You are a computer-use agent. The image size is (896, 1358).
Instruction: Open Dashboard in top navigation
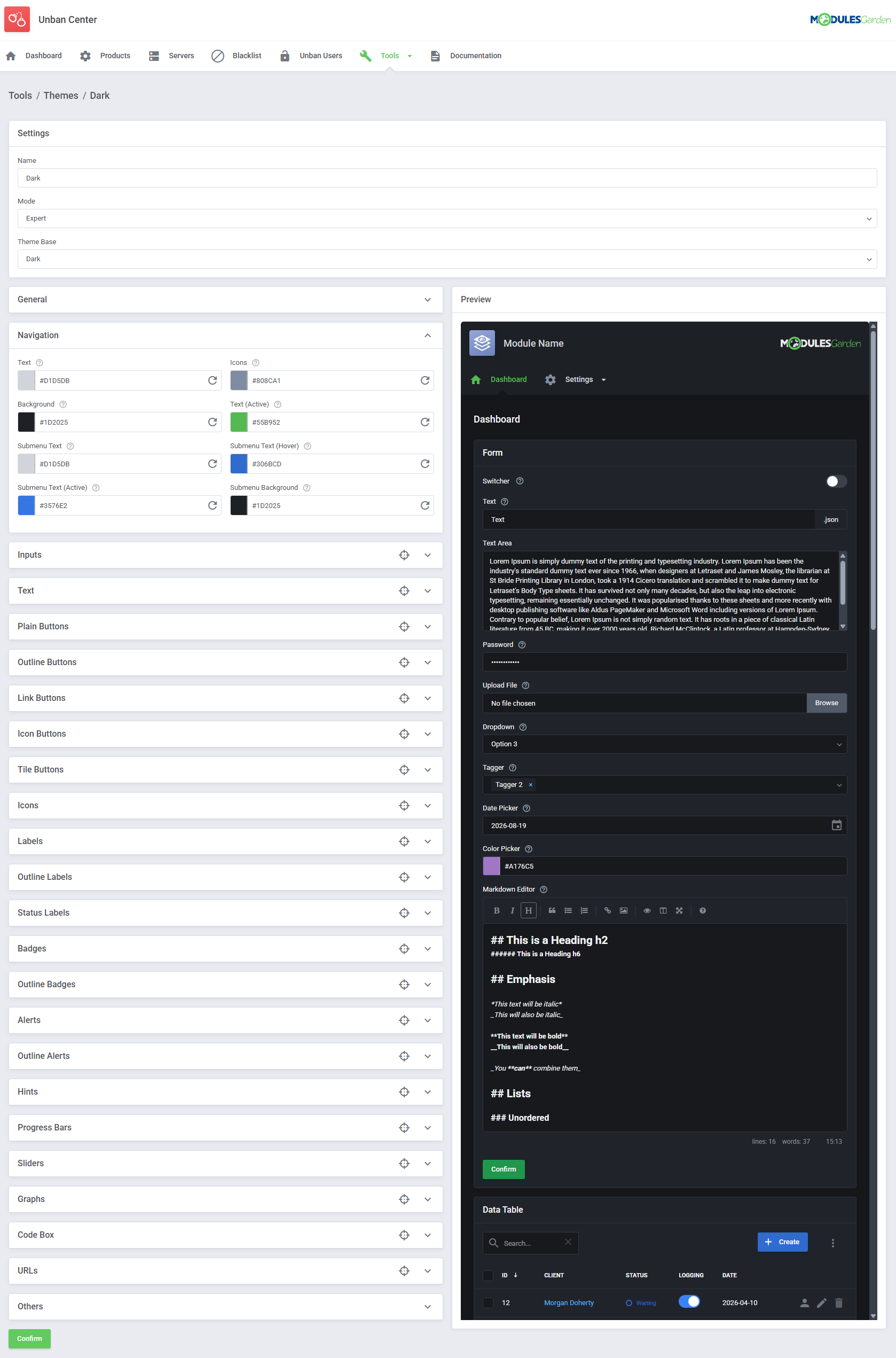coord(34,56)
